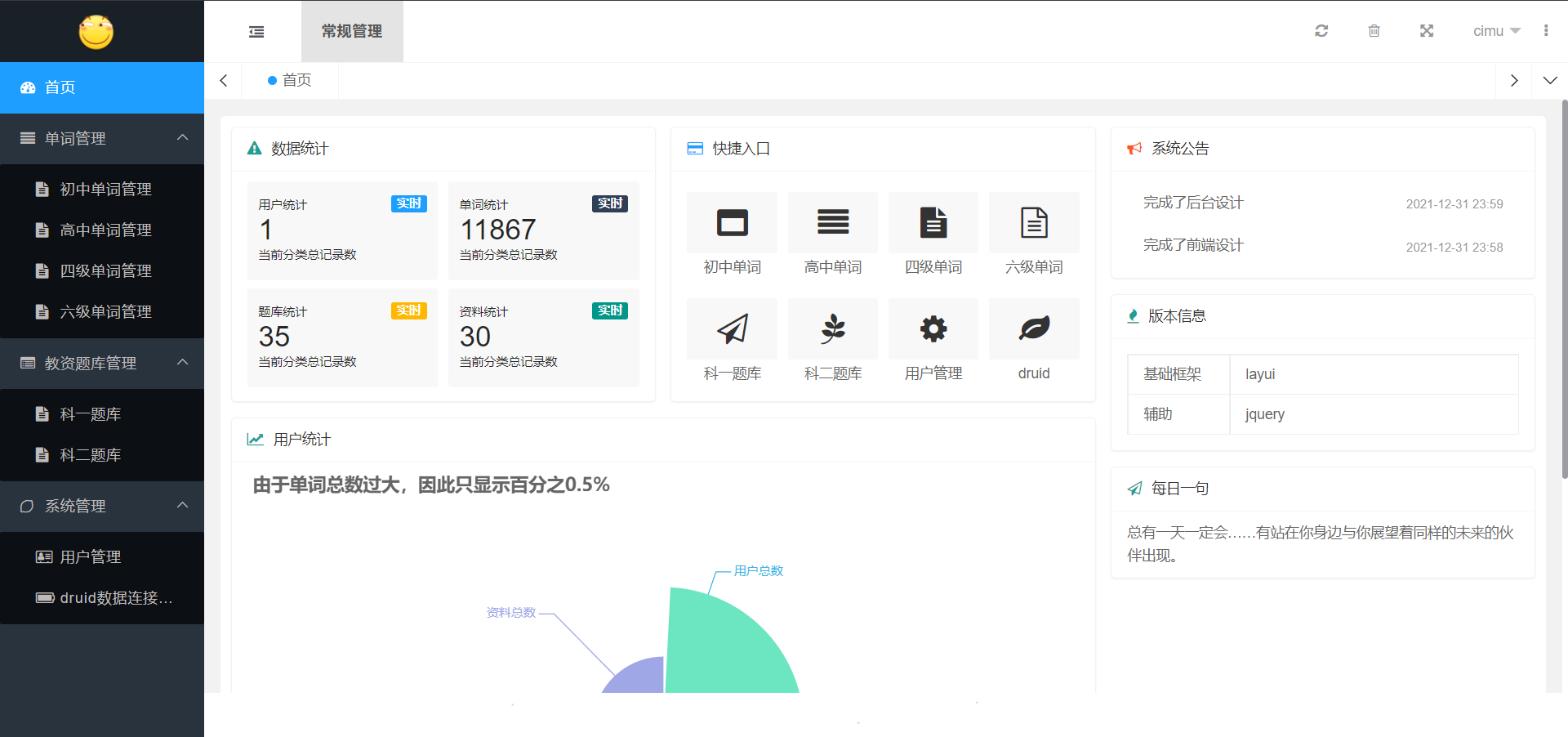
Task: Open the 高中单词 quick entry icon
Action: pyautogui.click(x=832, y=223)
